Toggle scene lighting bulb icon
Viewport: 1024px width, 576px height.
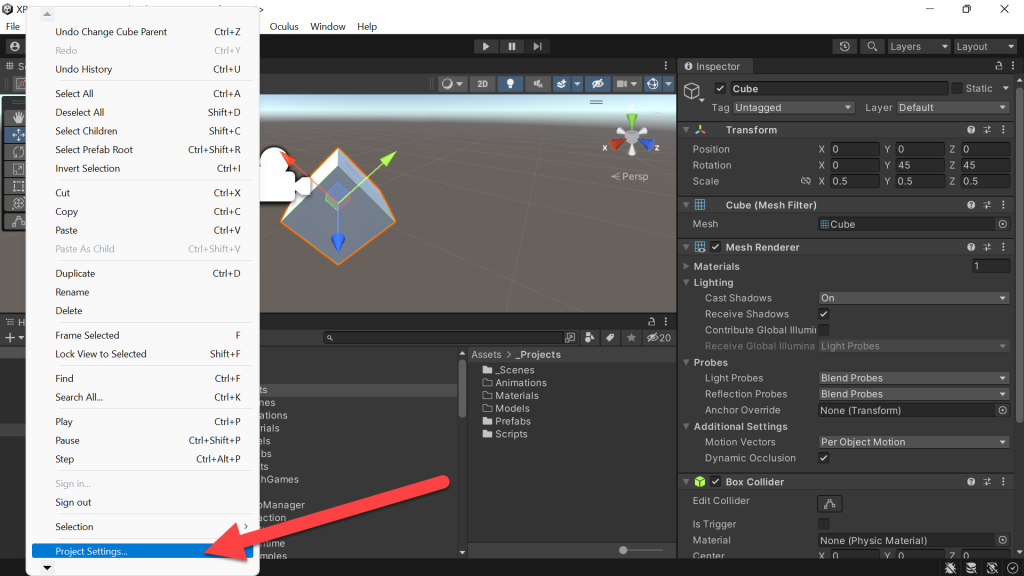(510, 84)
